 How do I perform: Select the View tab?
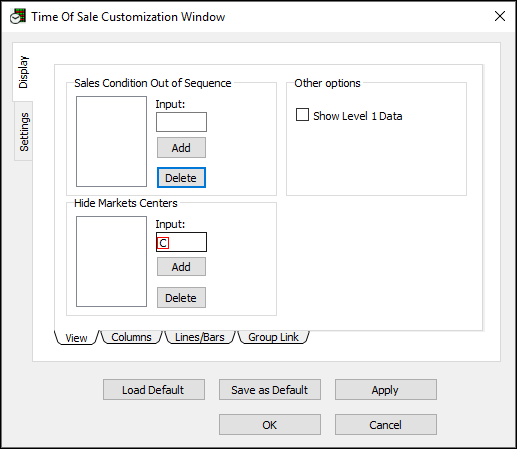(x=76, y=338)
